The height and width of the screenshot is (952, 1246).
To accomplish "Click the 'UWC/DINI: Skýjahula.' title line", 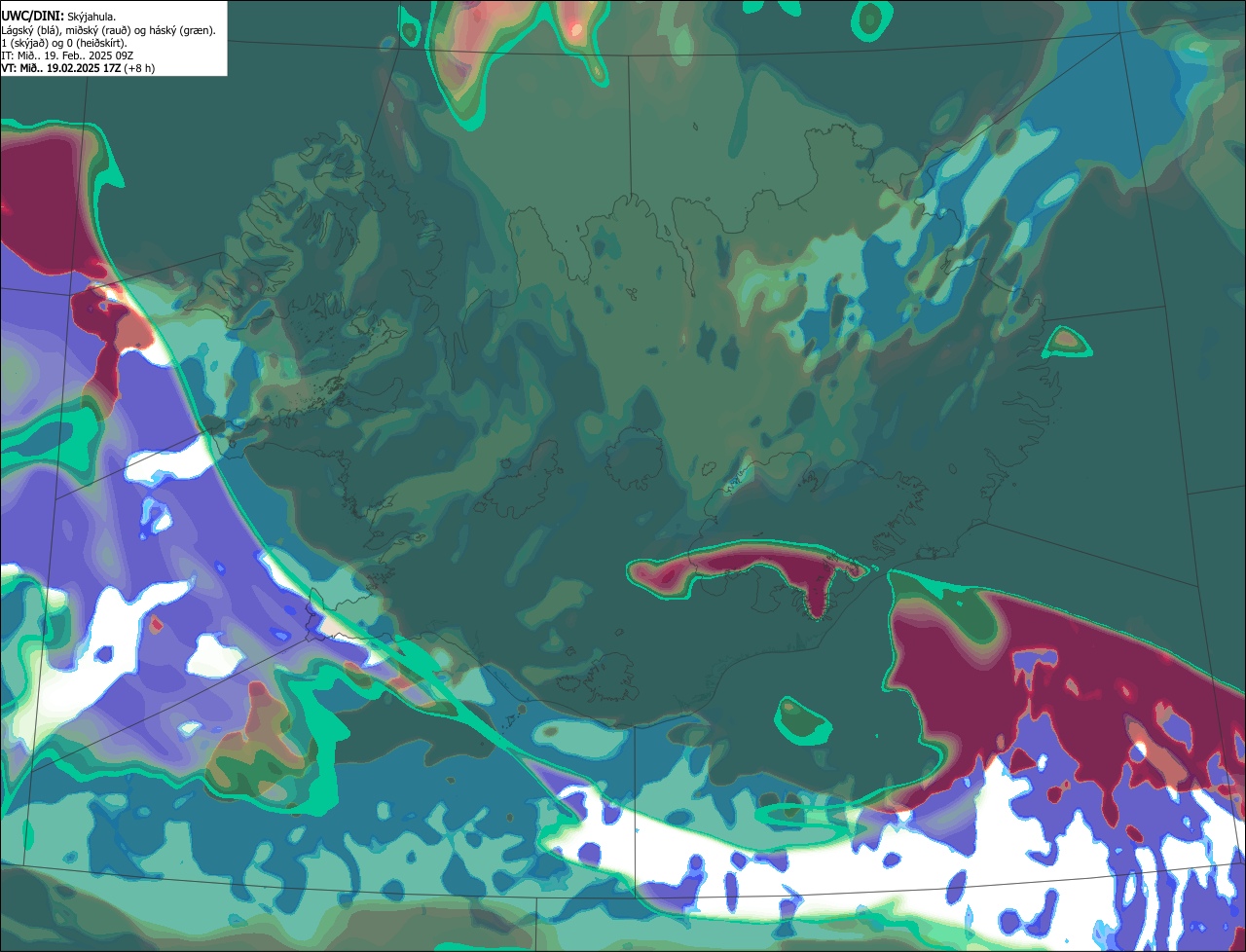I will point(58,17).
